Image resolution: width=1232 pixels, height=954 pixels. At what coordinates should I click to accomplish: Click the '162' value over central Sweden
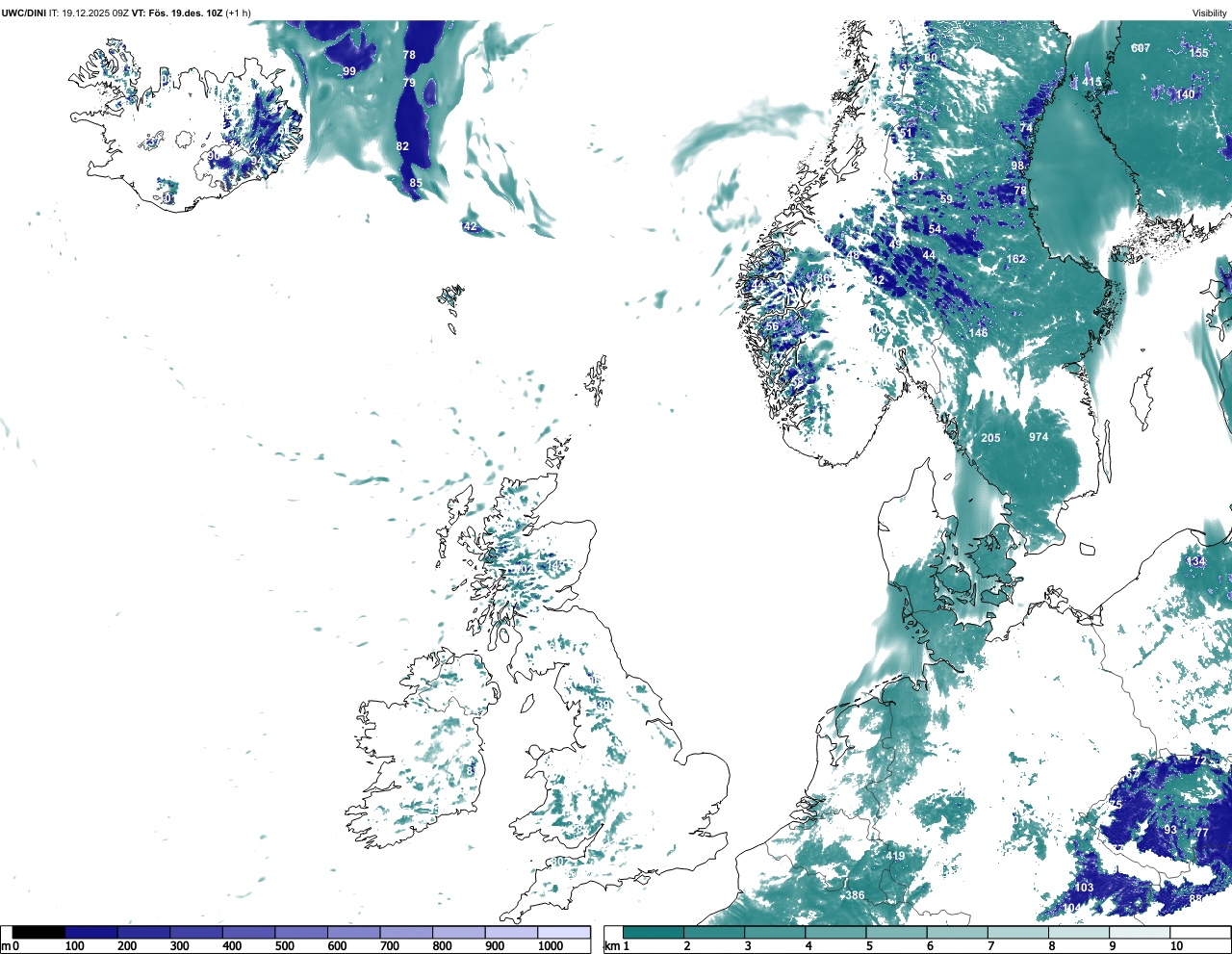[1016, 259]
